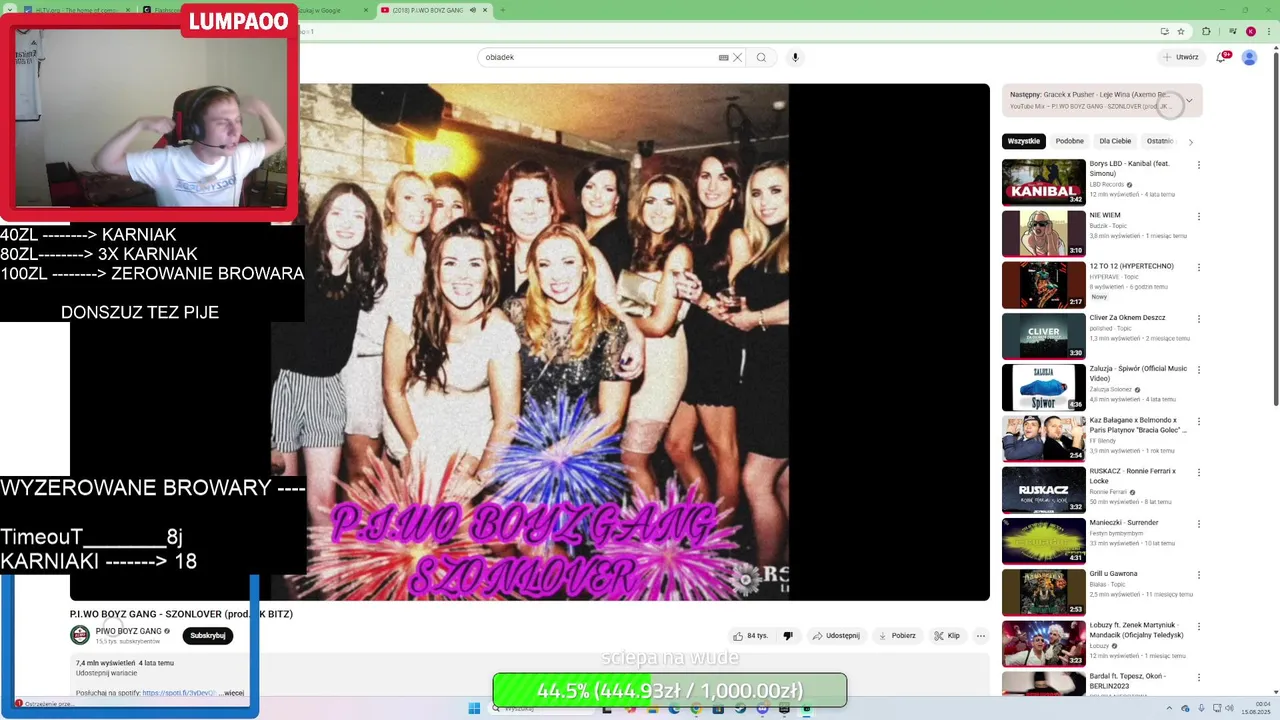This screenshot has width=1280, height=720.
Task: Open options menu for NIE WIEM video
Action: (1199, 216)
